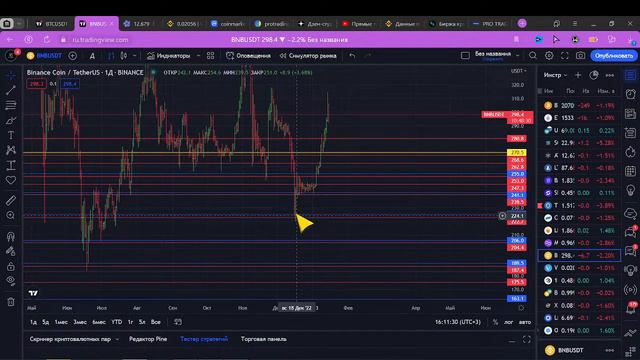Select the 1мес time range
Viewport: 640px width, 360px height.
click(x=61, y=322)
